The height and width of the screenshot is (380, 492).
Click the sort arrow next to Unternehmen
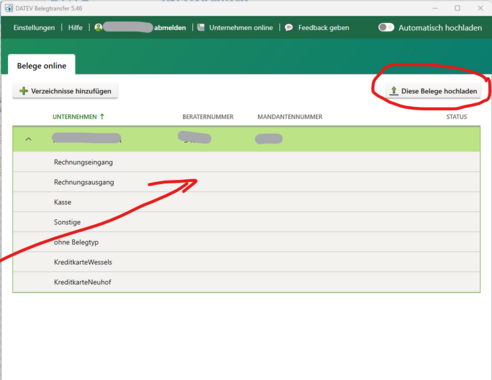click(102, 116)
